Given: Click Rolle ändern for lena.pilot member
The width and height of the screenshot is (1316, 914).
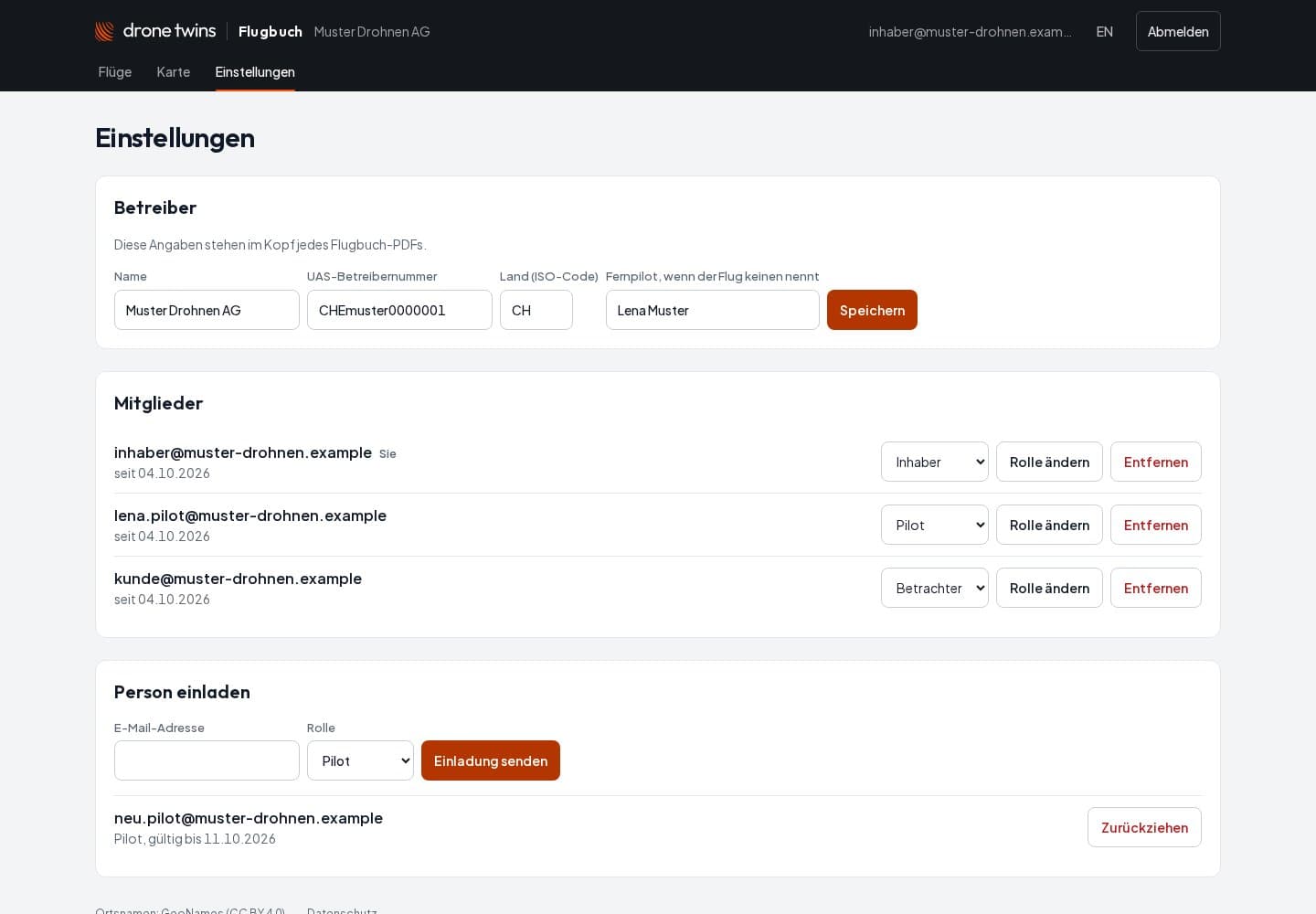Looking at the screenshot, I should pyautogui.click(x=1049, y=525).
